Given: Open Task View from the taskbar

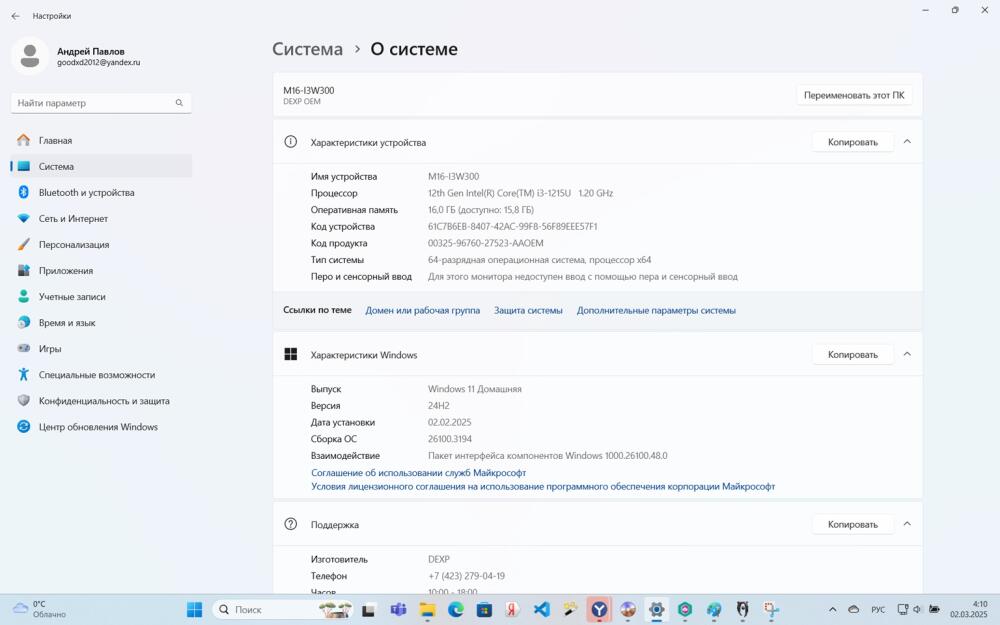Looking at the screenshot, I should point(368,610).
